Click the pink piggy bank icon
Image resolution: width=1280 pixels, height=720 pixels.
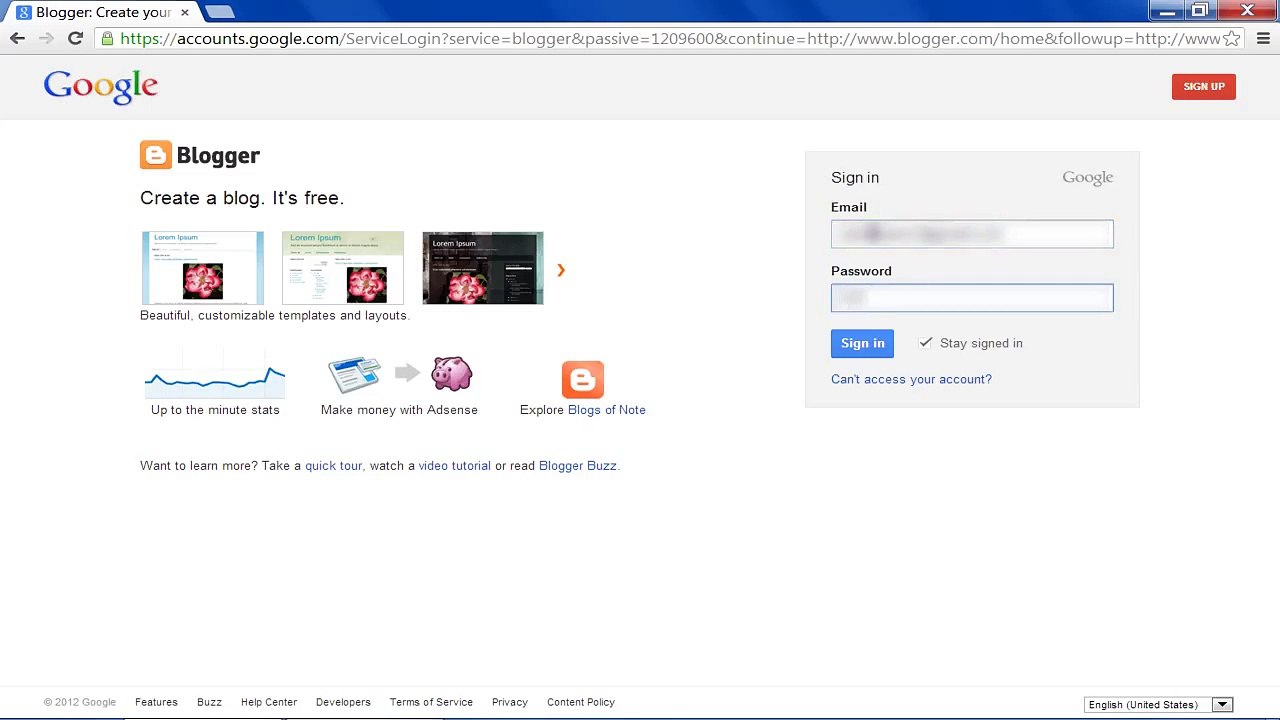(451, 374)
